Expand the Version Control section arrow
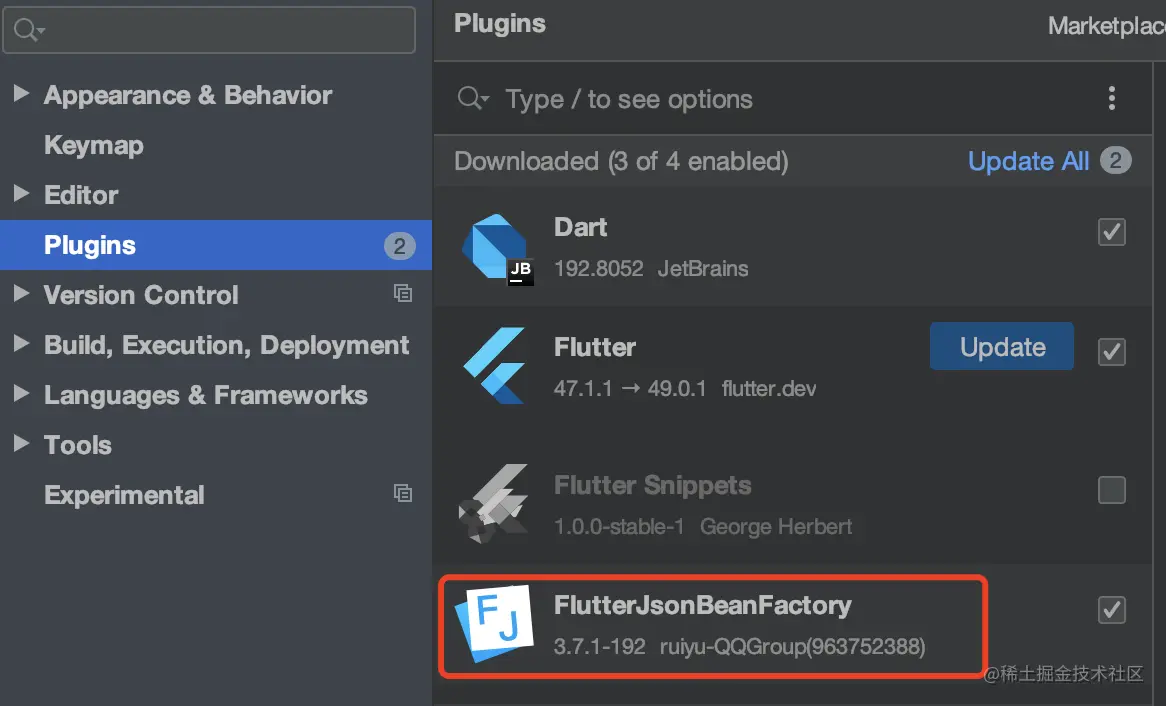Viewport: 1166px width, 706px height. [x=22, y=293]
